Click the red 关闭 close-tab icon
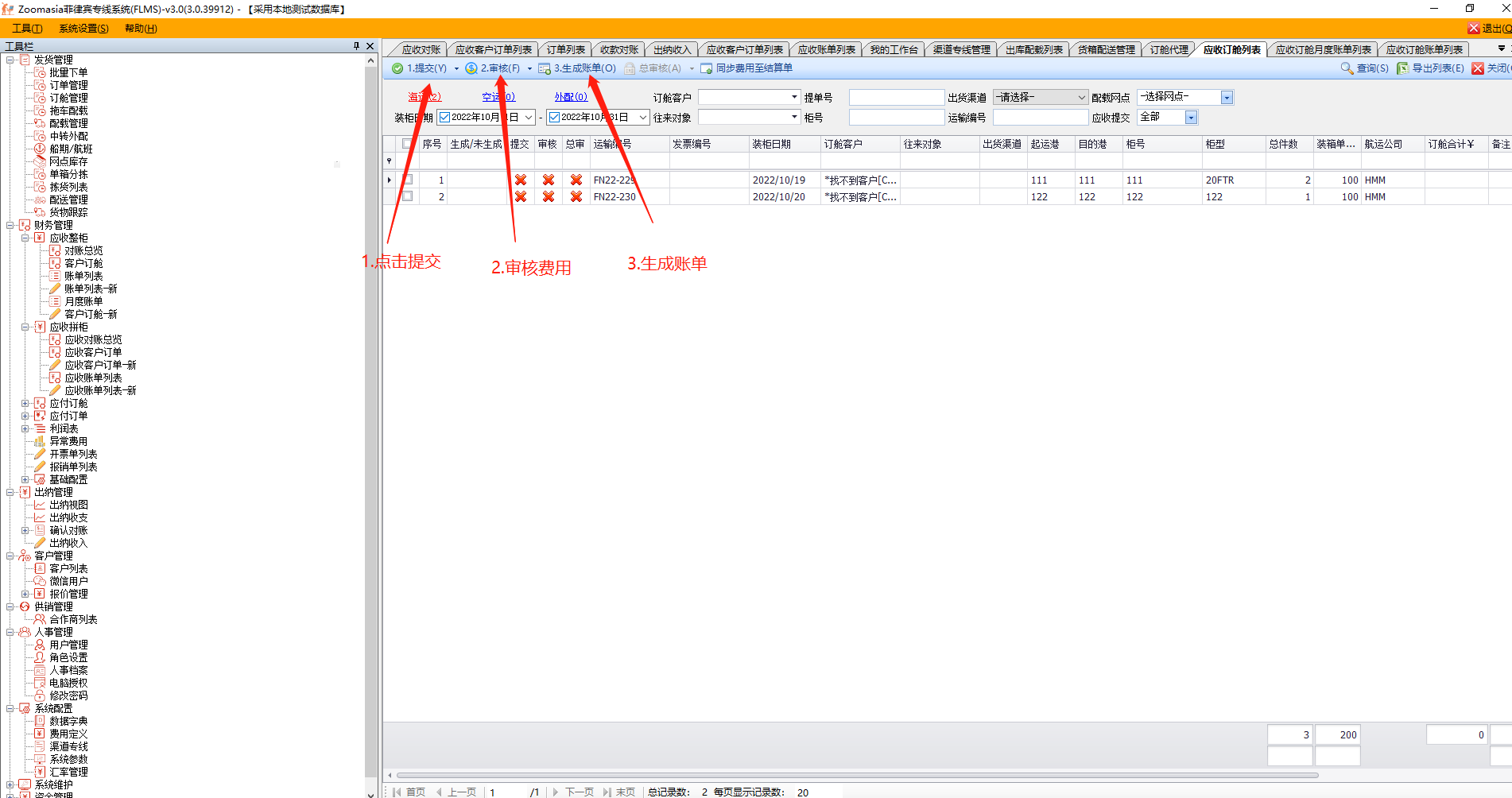The height and width of the screenshot is (798, 1512). coord(1478,68)
